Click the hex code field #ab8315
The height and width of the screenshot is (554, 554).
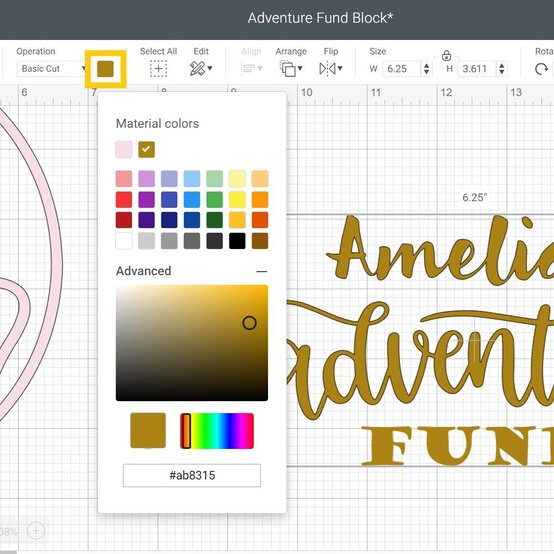[192, 475]
